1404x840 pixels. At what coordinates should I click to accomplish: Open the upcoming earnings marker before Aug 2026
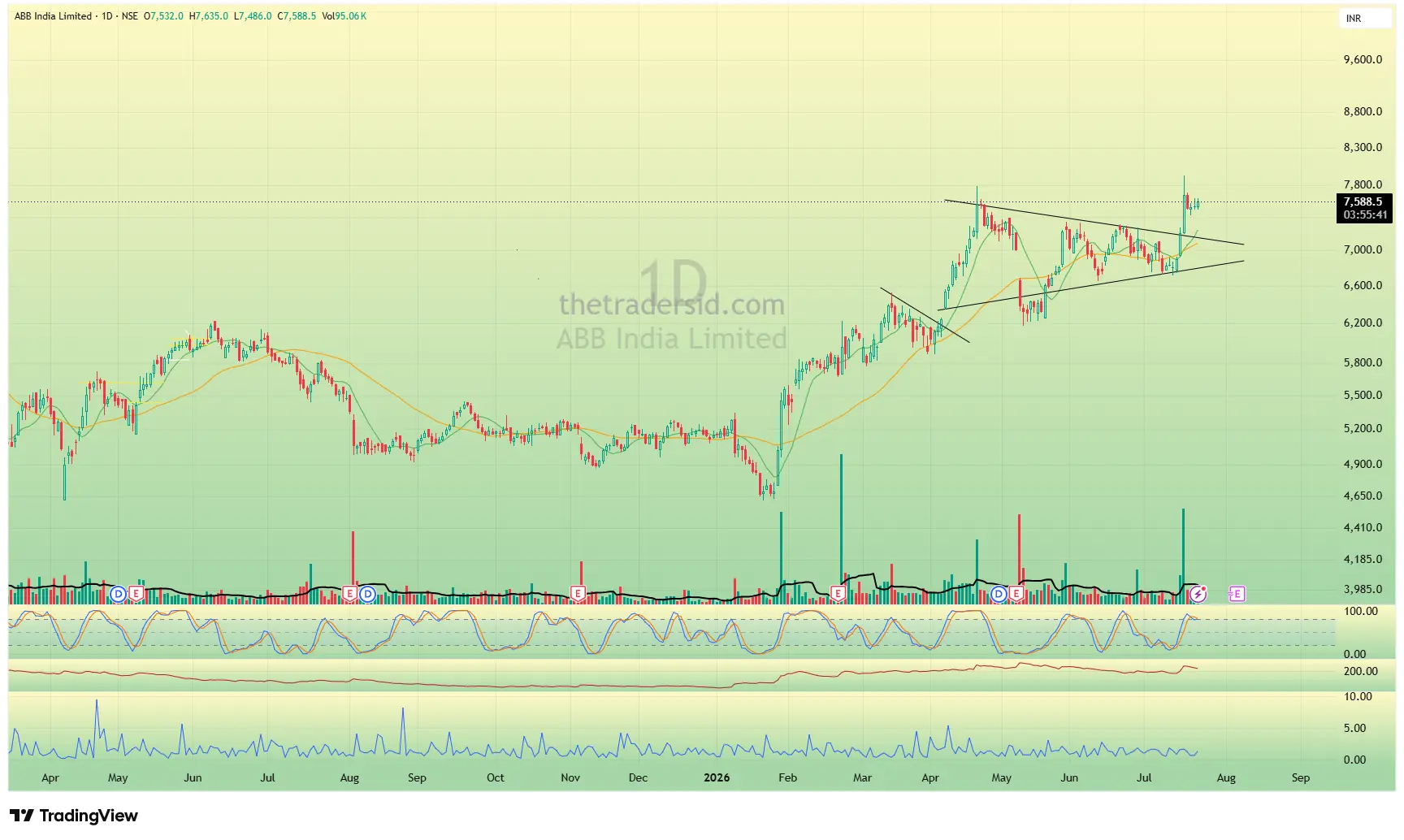tap(1236, 594)
